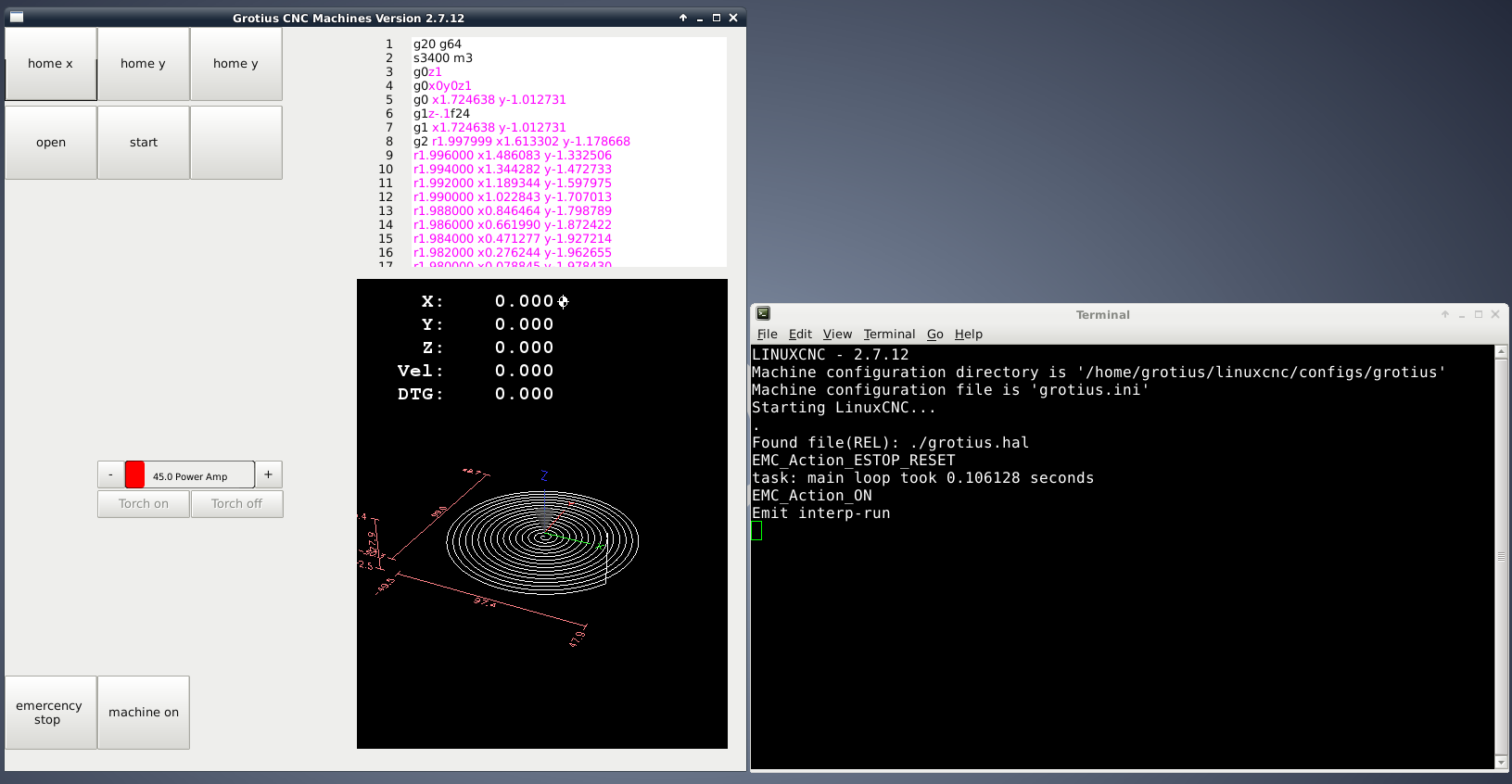1512x784 pixels.
Task: Click the green Terminal cursor prompt
Action: tap(756, 531)
